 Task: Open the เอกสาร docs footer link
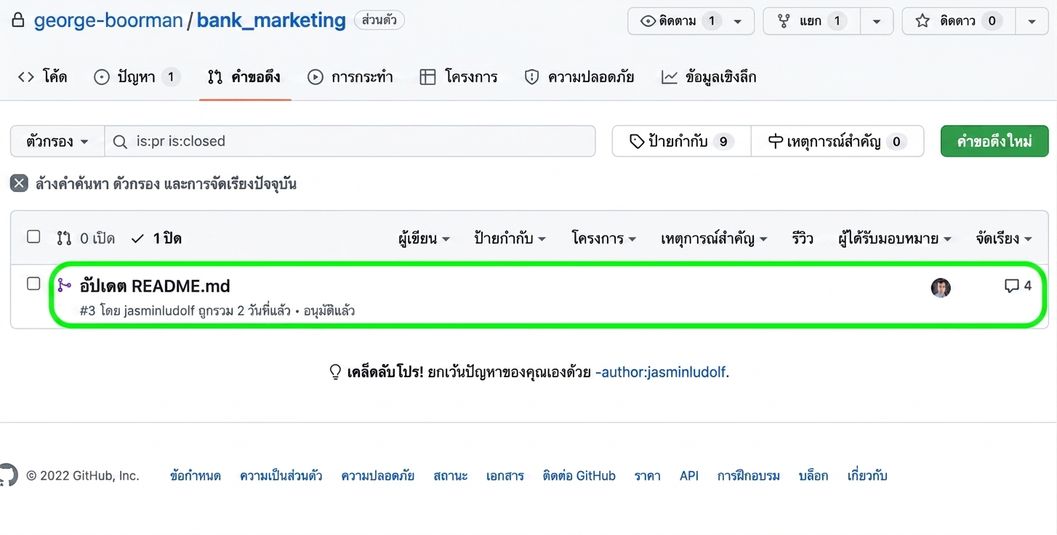pos(505,476)
